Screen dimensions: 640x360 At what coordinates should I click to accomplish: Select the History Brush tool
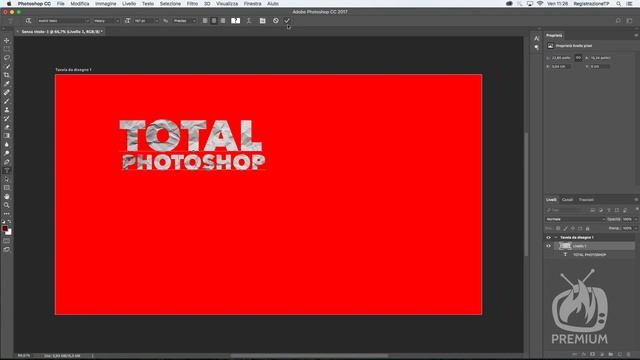[x=7, y=118]
